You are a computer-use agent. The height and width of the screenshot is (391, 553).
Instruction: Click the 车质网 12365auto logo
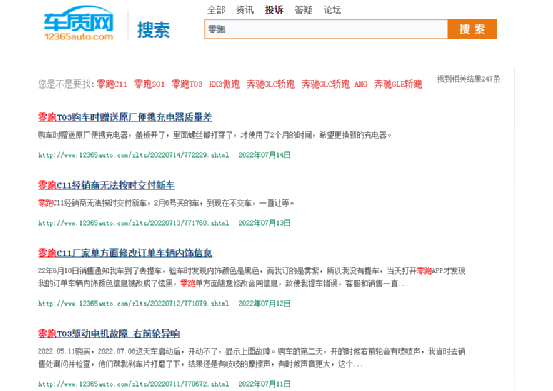click(x=78, y=23)
